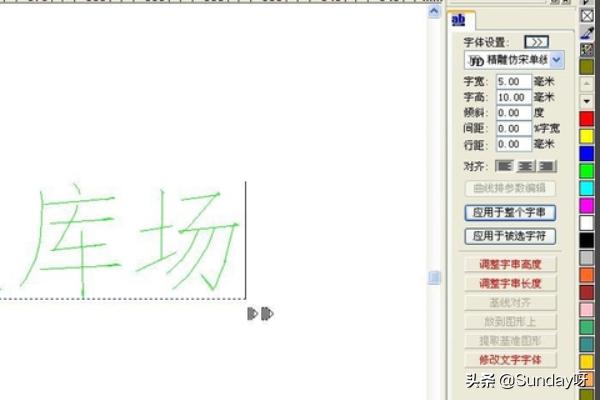Open the font name dropdown

557,60
